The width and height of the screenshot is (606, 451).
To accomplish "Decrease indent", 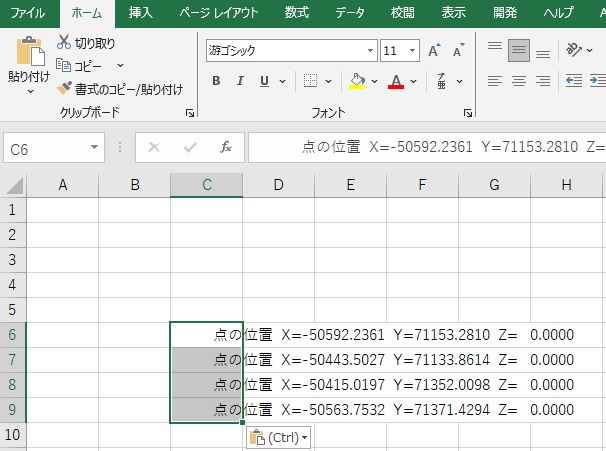I will [574, 81].
